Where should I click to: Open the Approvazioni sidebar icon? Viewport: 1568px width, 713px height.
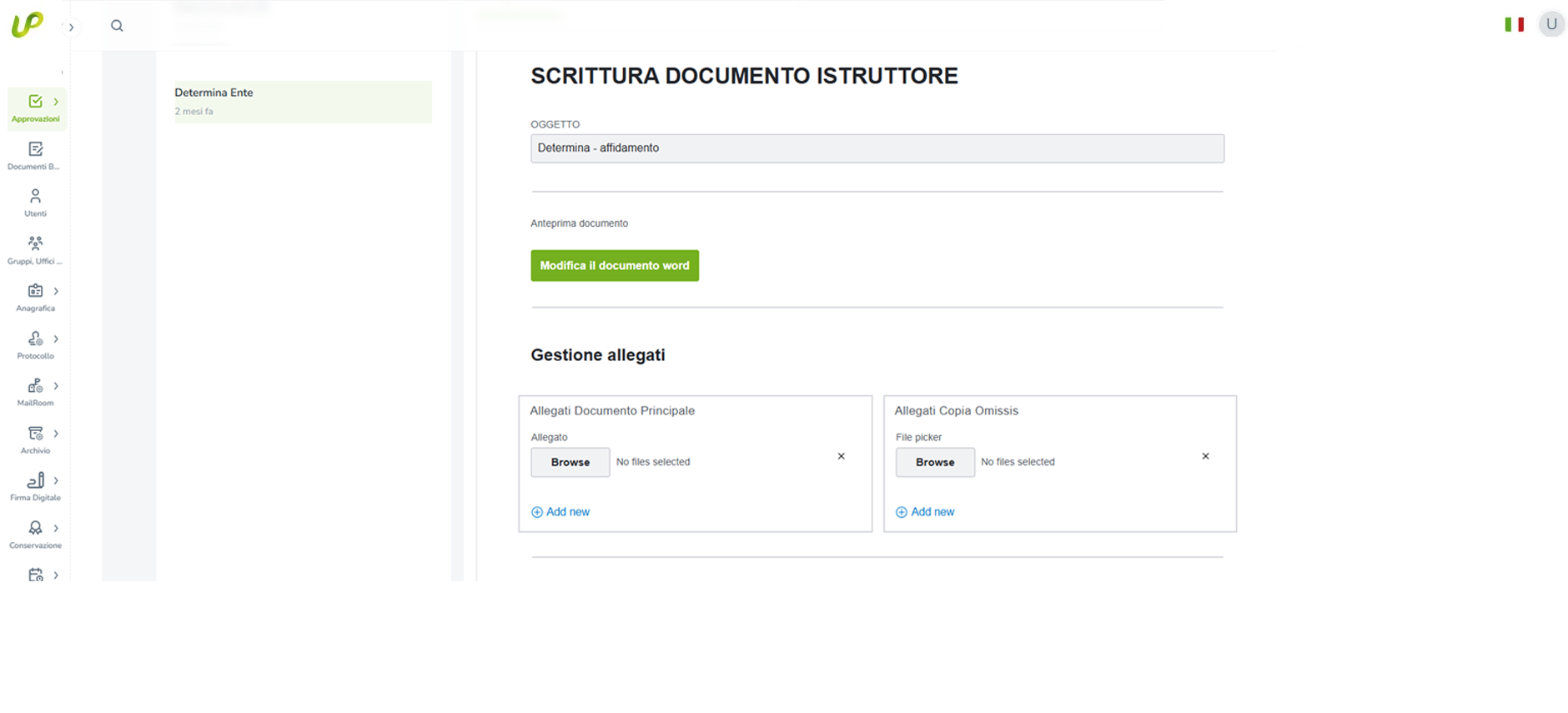pyautogui.click(x=35, y=102)
